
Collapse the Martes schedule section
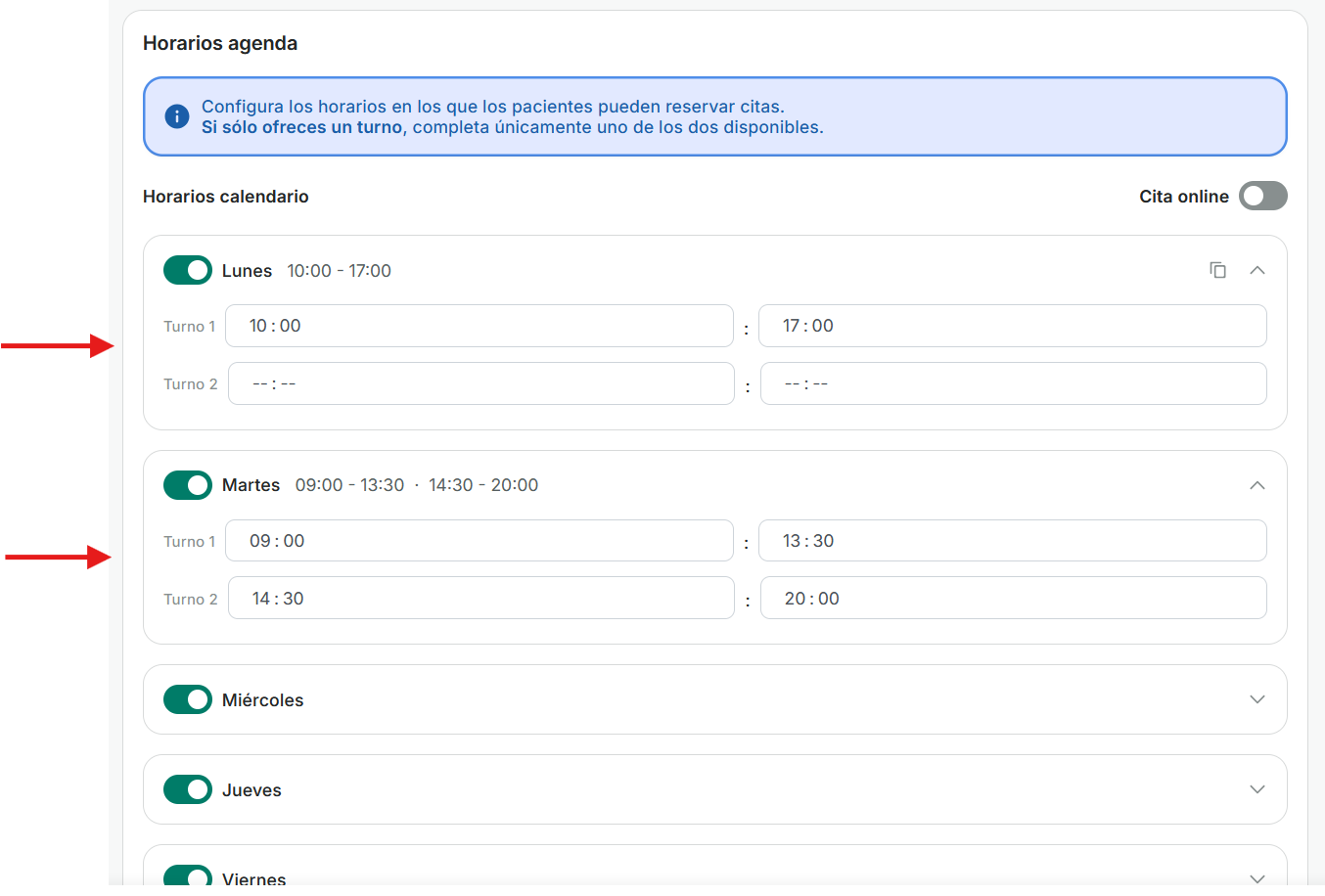coord(1257,485)
